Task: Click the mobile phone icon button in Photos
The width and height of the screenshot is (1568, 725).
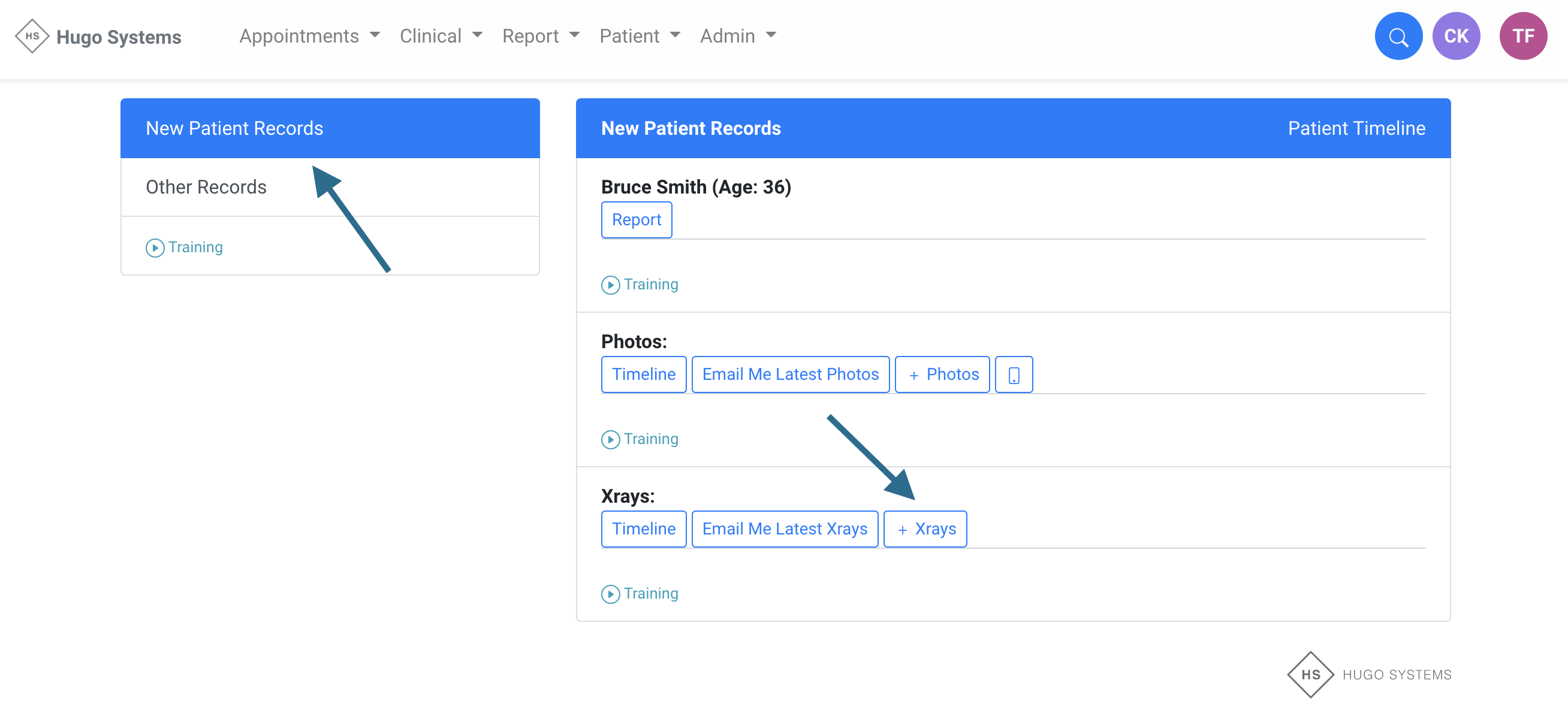Action: coord(1014,374)
